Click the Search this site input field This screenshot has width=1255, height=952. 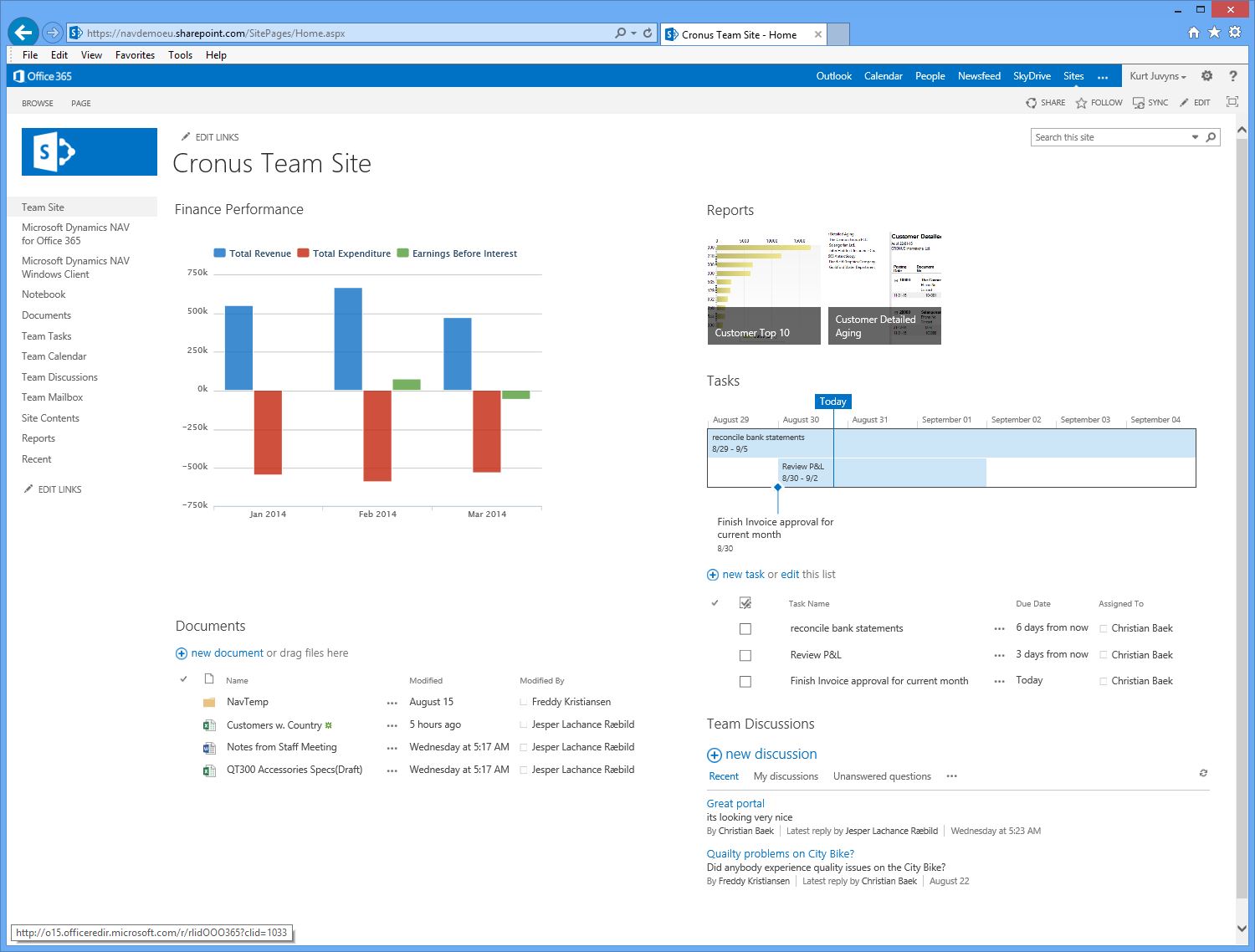pos(1110,137)
